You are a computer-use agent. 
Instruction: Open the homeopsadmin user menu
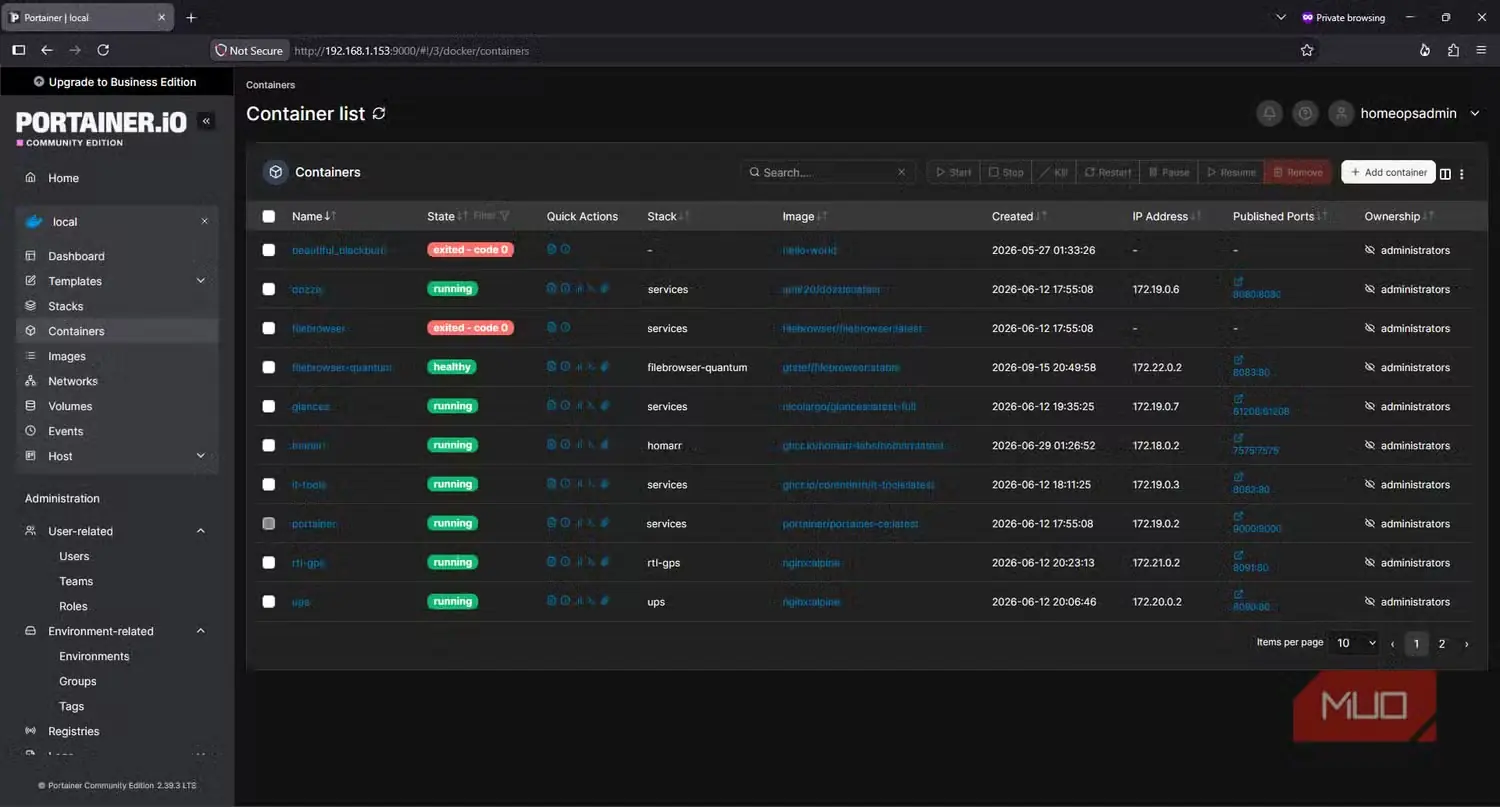tap(1405, 114)
